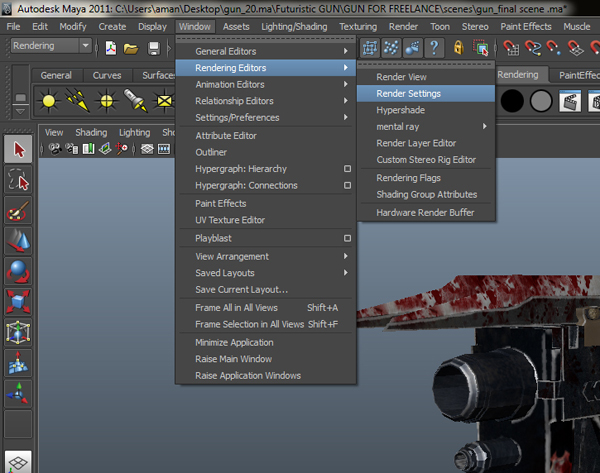Enable snap to points magnet icon
This screenshot has width=600, height=473.
coord(553,48)
